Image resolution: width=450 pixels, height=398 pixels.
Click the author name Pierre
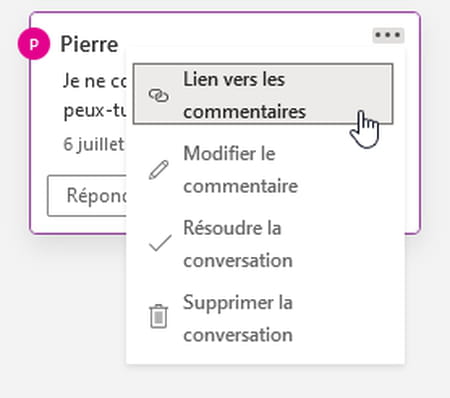tap(89, 44)
